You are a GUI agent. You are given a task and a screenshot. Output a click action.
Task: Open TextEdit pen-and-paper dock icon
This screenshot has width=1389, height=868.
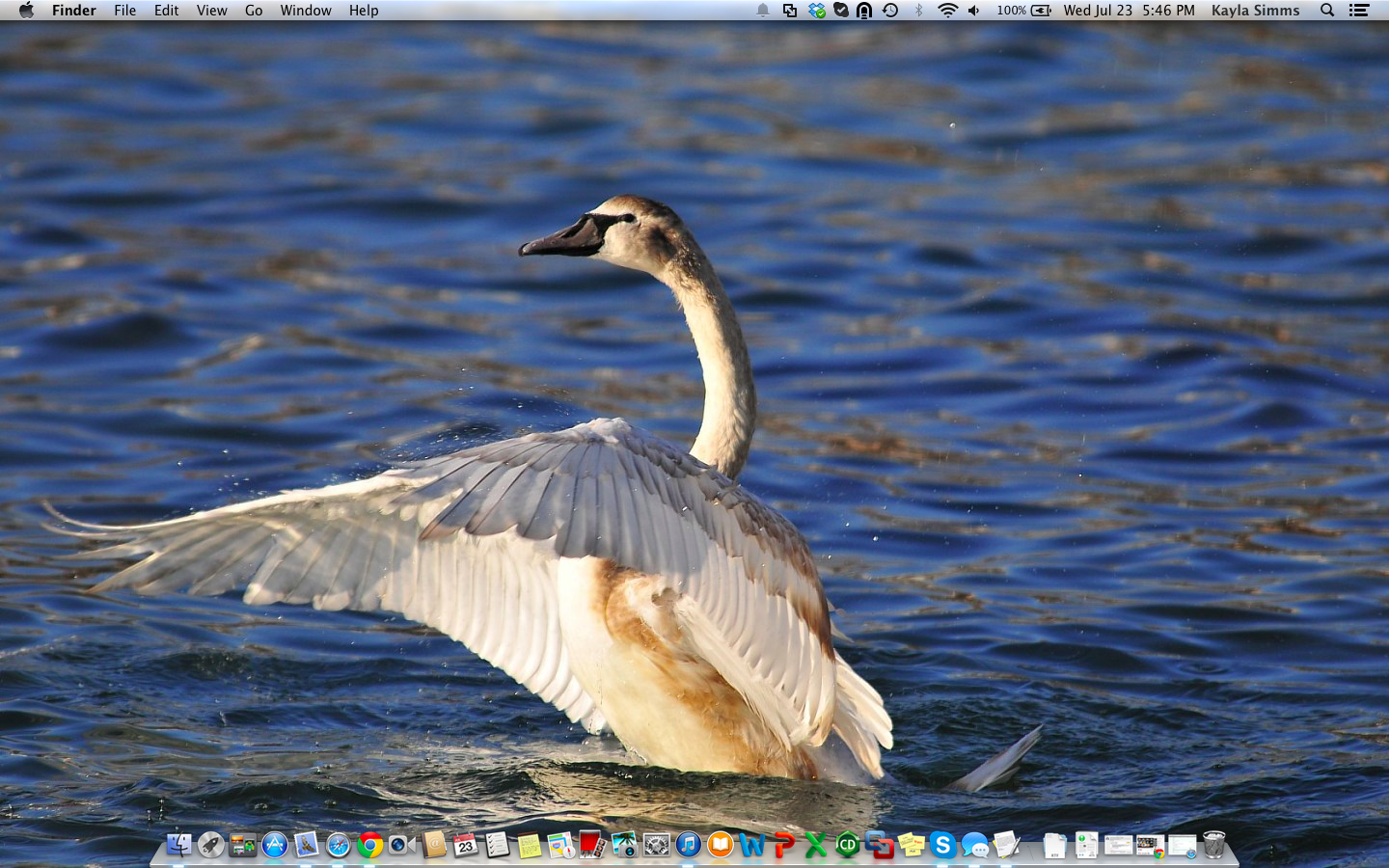1006,846
